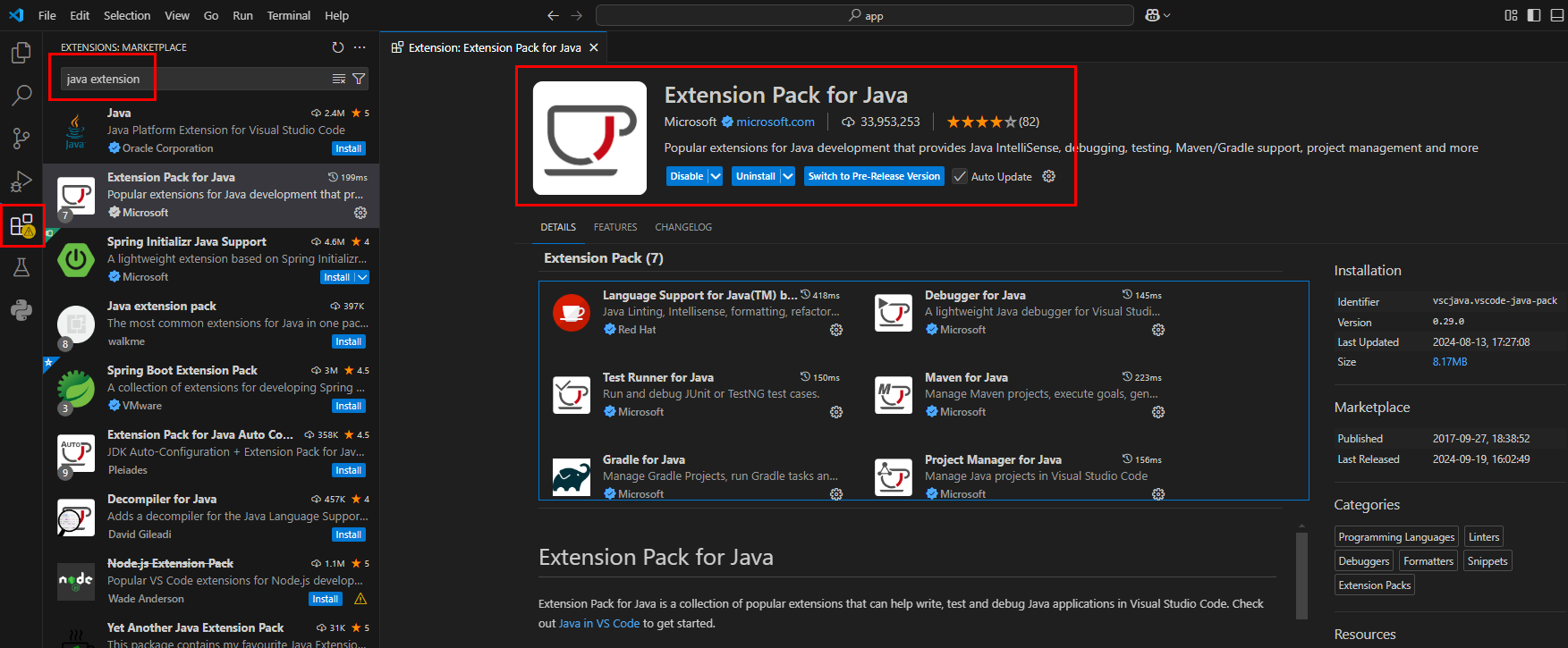This screenshot has width=1568, height=648.
Task: Open the Terminal menu
Action: tap(289, 15)
